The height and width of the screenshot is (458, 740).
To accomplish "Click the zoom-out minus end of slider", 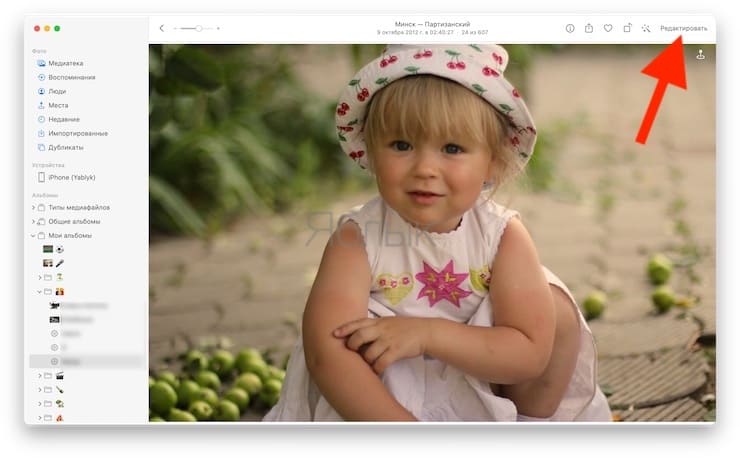I will point(175,28).
